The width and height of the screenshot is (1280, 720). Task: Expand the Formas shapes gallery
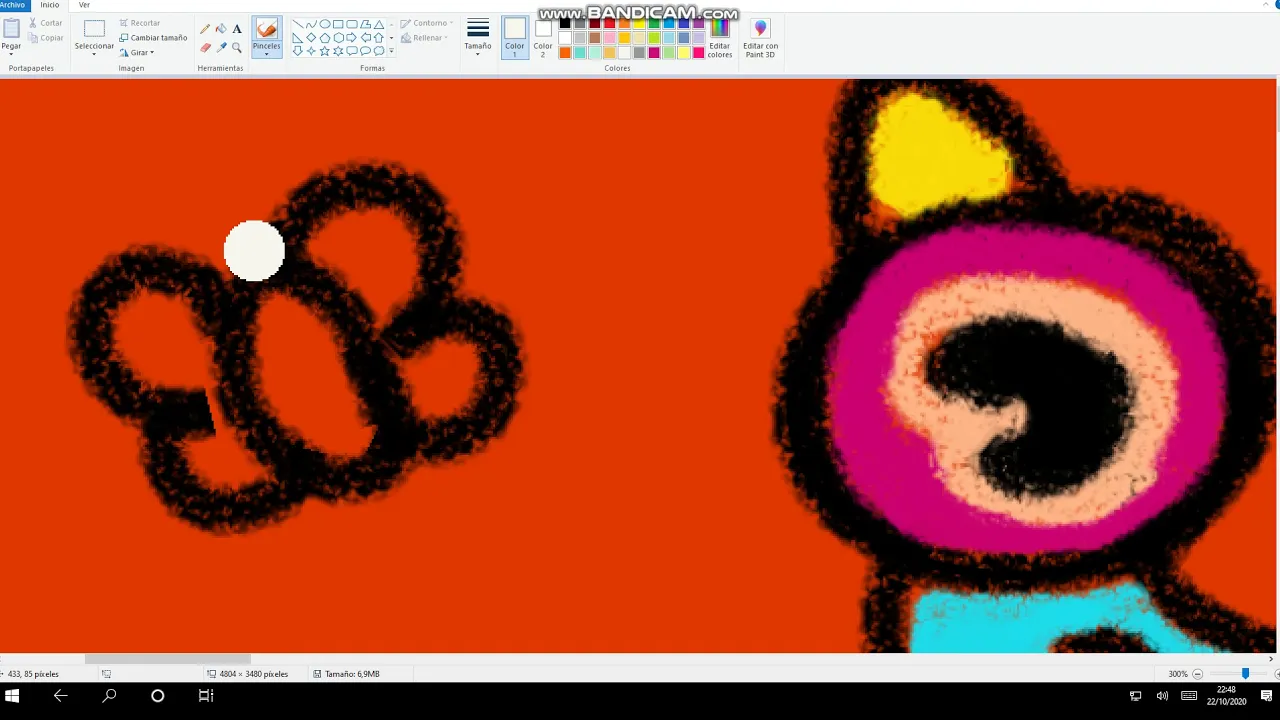391,51
